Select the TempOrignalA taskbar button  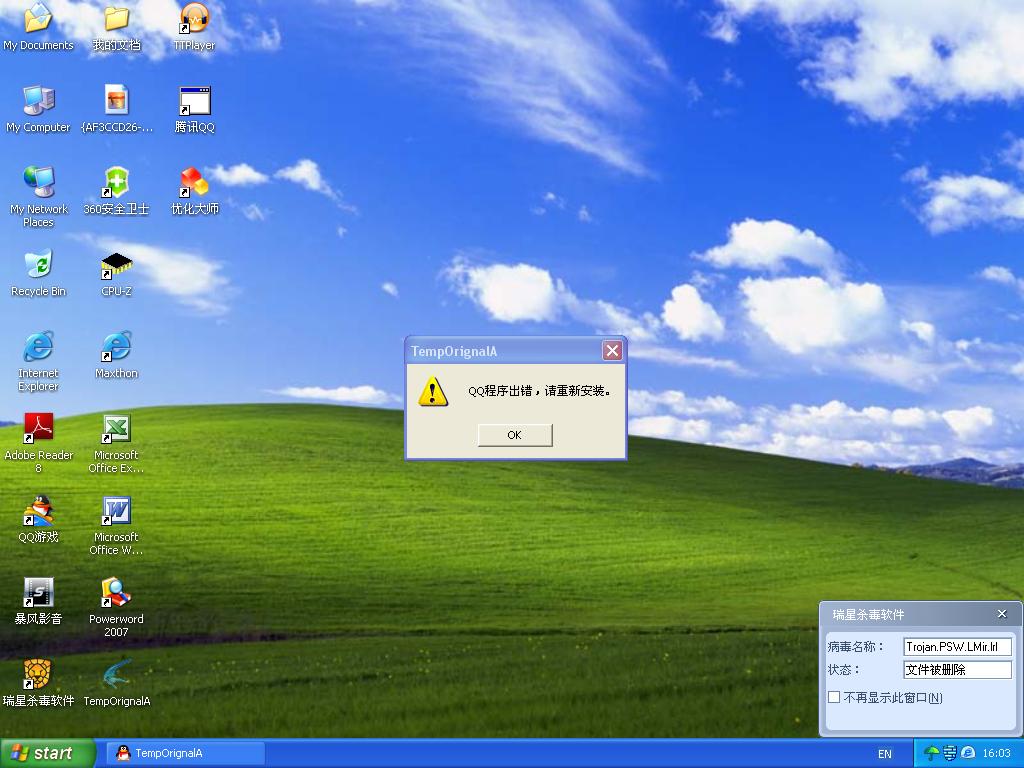[x=186, y=754]
